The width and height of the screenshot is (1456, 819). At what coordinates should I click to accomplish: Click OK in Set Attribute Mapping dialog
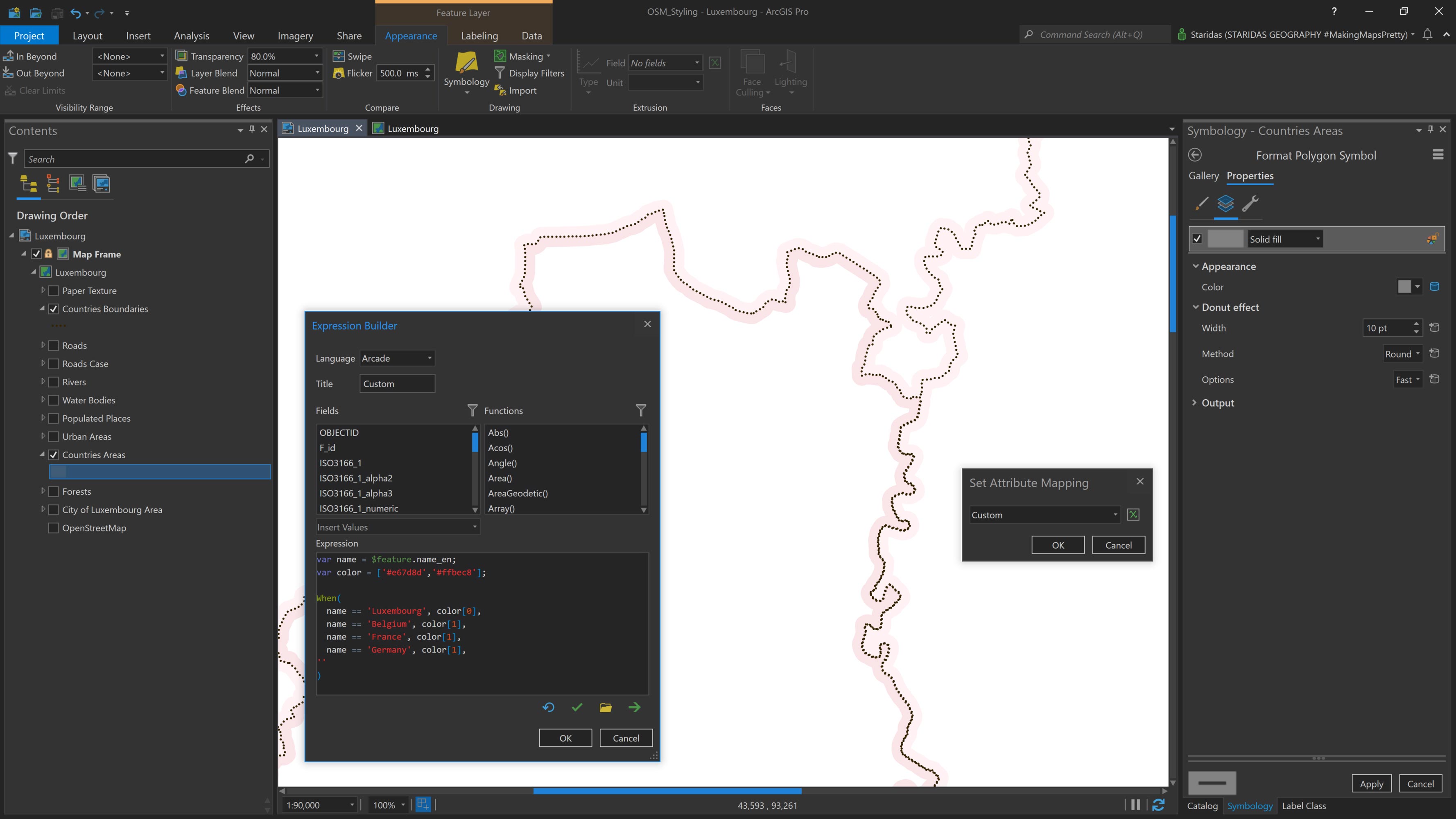1058,545
